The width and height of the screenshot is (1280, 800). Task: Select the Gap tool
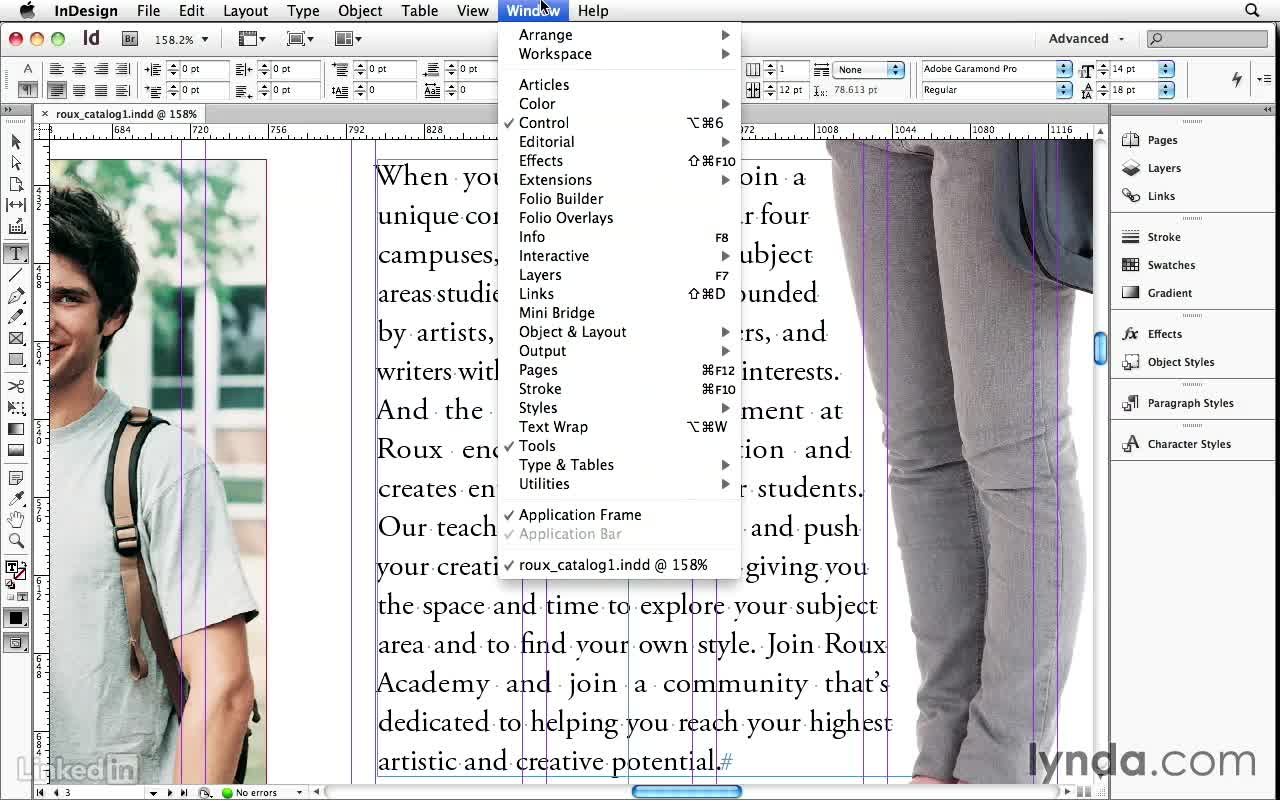pos(16,205)
